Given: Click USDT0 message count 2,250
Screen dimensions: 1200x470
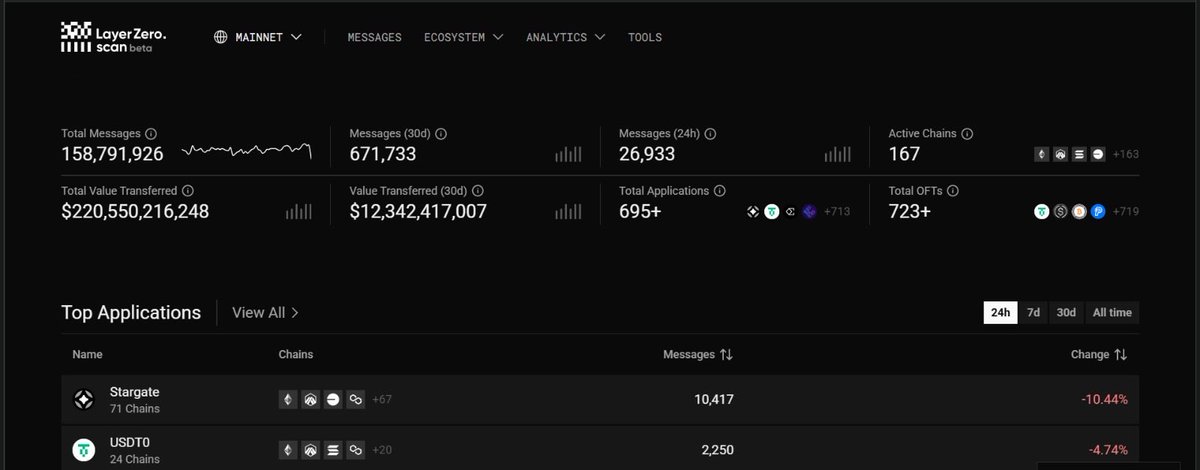Looking at the screenshot, I should (x=717, y=450).
